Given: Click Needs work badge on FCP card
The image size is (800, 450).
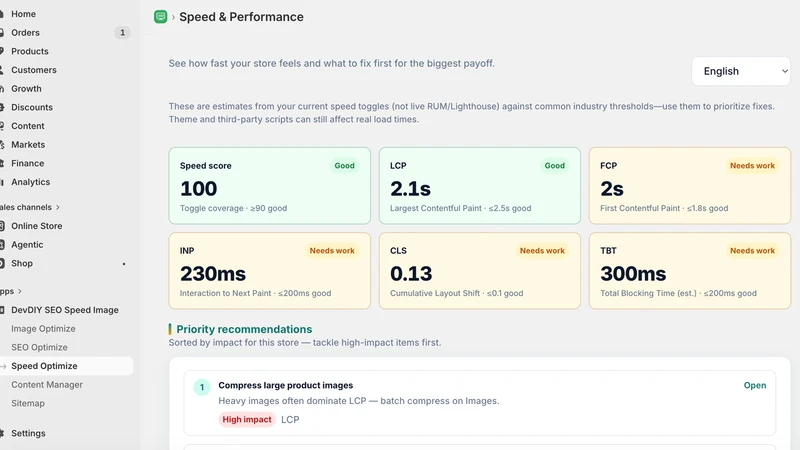Looking at the screenshot, I should [752, 166].
